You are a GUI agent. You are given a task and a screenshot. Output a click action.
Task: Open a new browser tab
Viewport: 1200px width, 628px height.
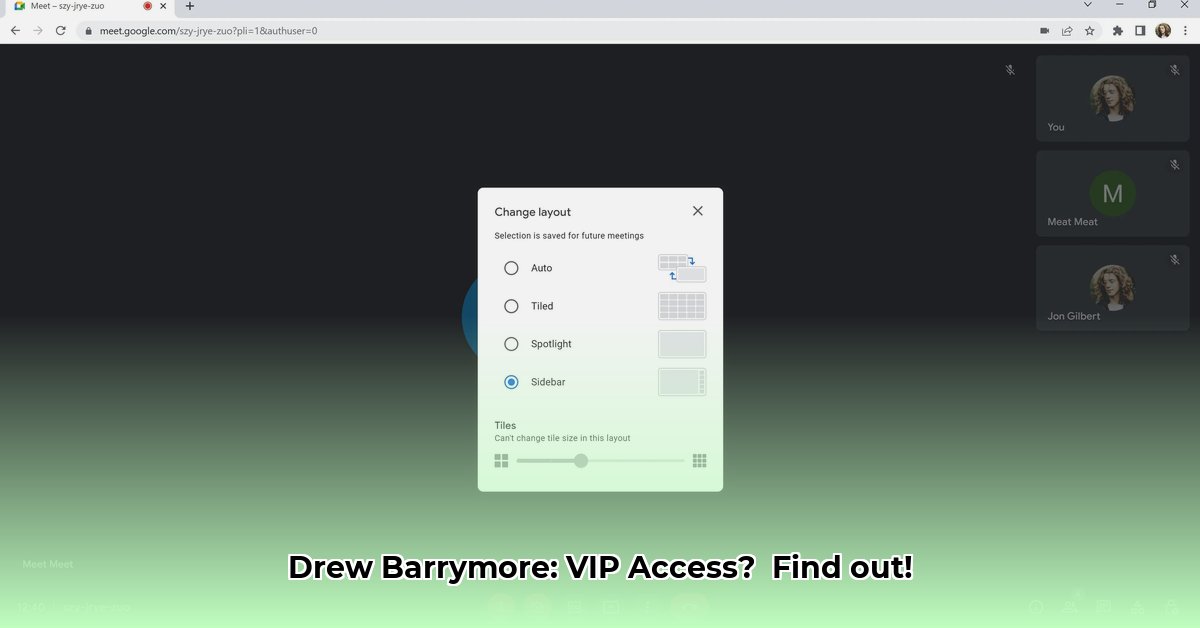[190, 6]
